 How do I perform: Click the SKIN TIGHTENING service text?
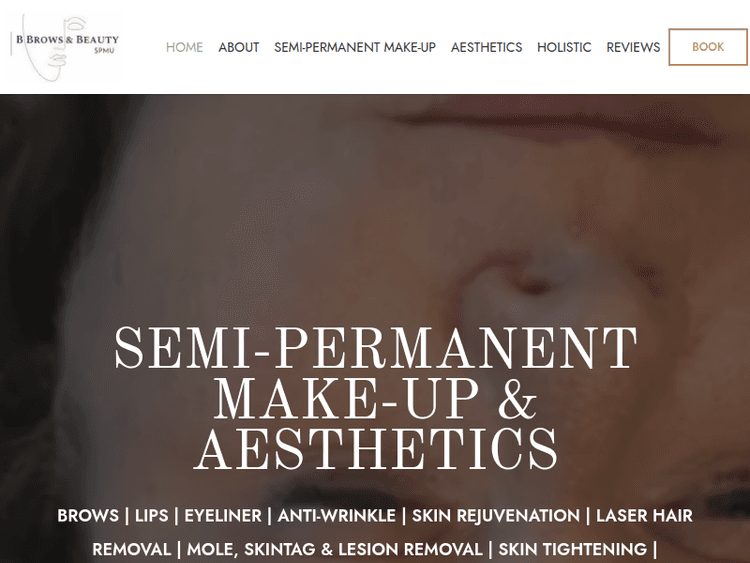pos(573,549)
